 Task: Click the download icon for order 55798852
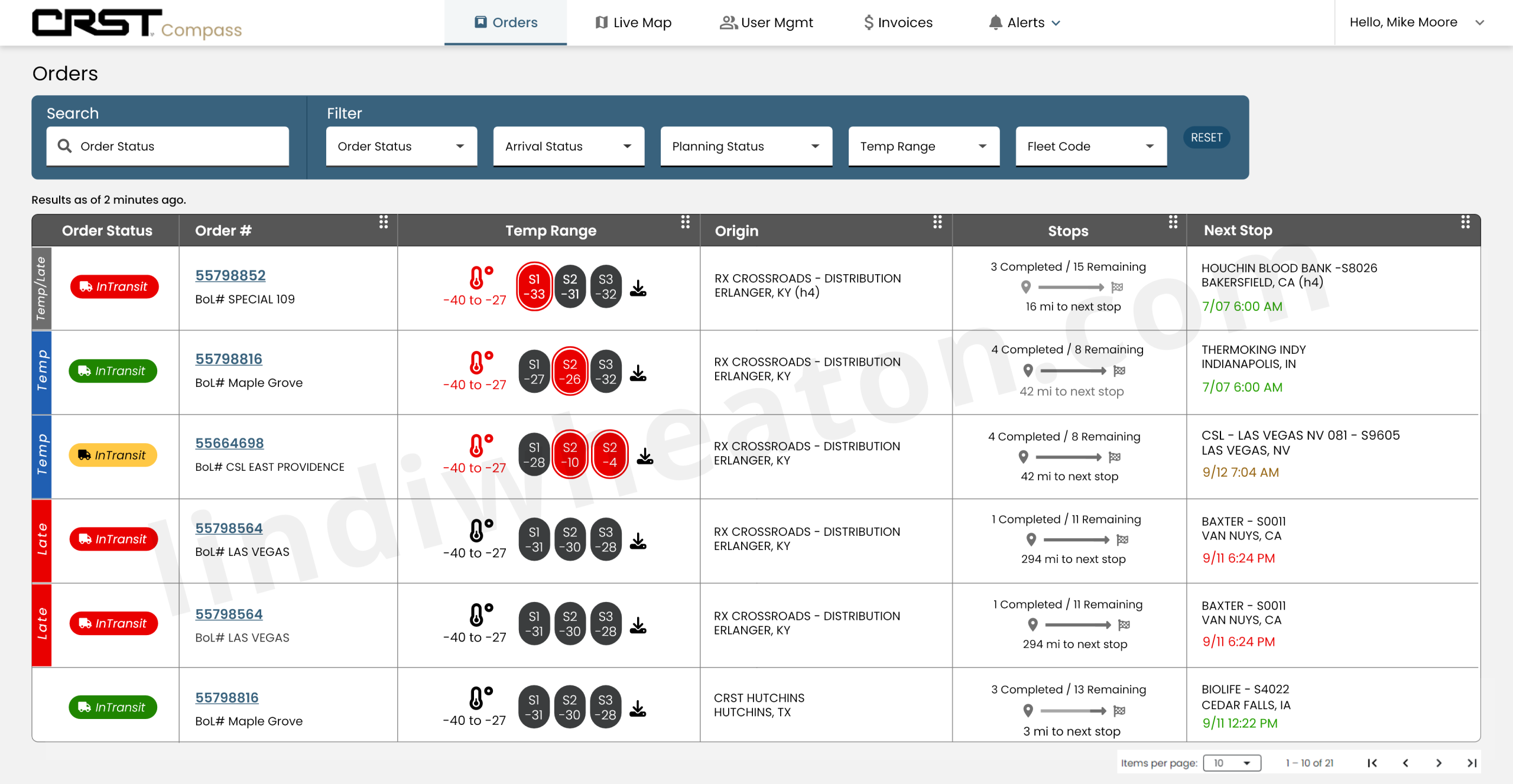pyautogui.click(x=638, y=289)
